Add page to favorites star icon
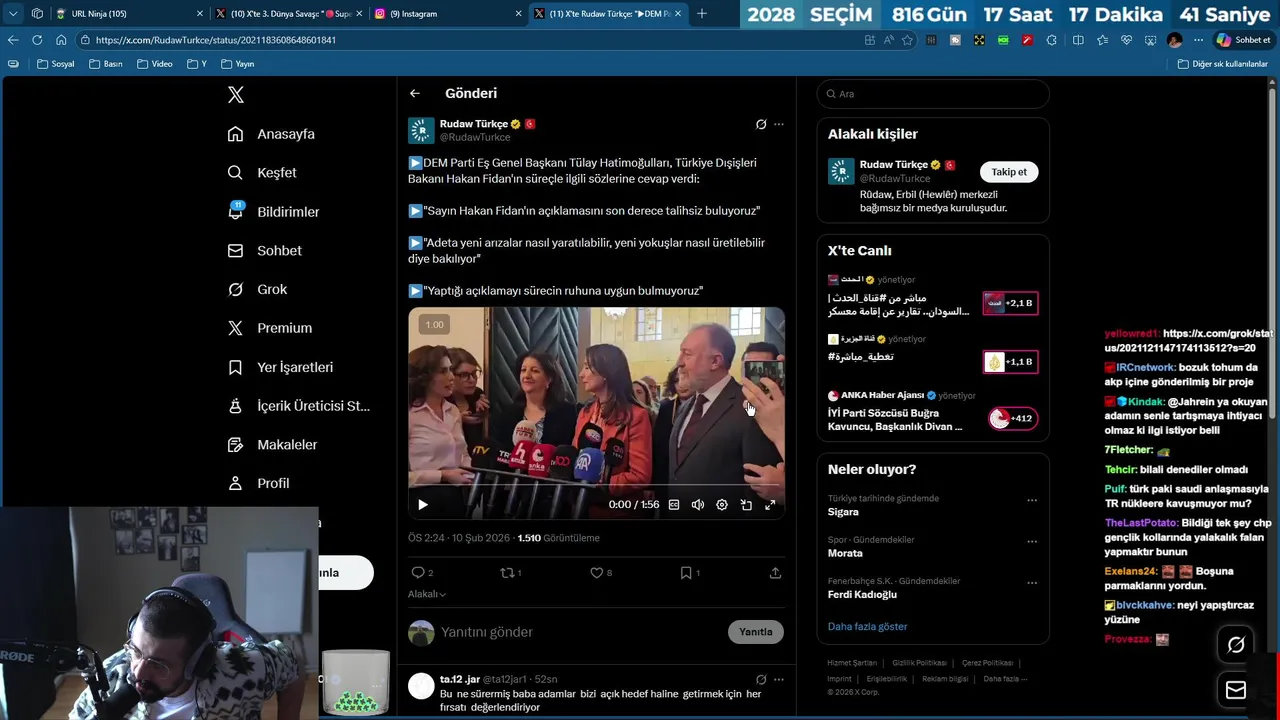 click(907, 40)
